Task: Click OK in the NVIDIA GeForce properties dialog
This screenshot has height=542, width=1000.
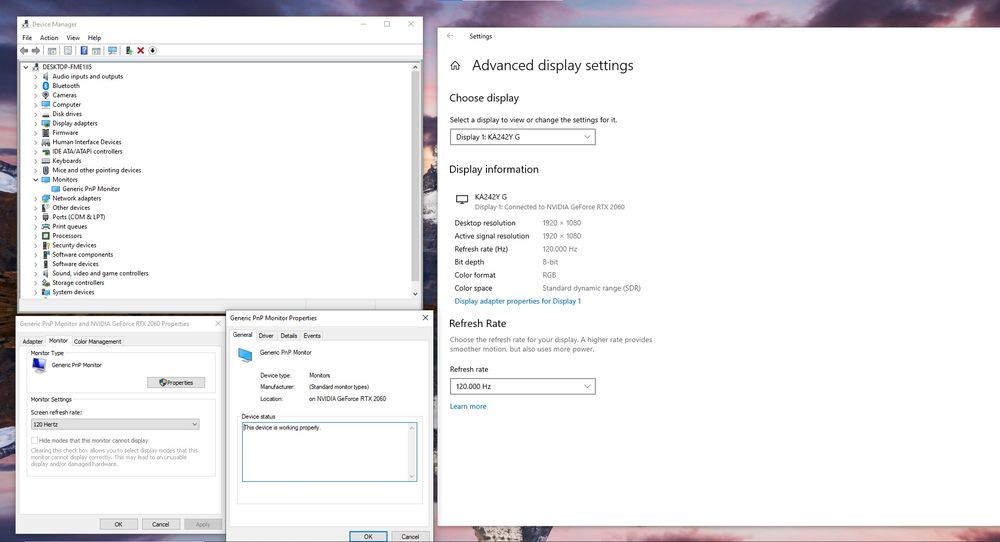Action: coord(119,524)
